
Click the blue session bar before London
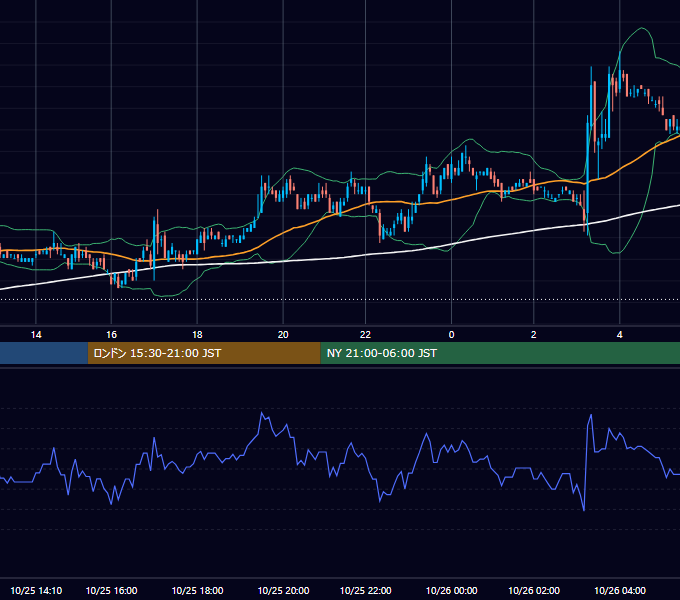(x=44, y=353)
